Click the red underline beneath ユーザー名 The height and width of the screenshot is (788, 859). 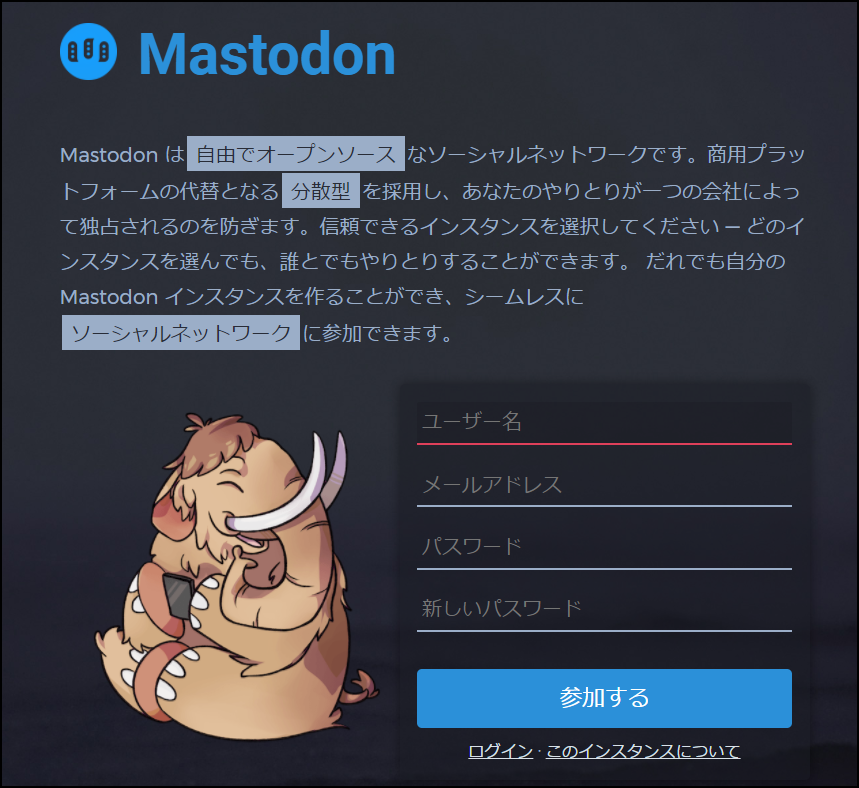click(x=604, y=443)
